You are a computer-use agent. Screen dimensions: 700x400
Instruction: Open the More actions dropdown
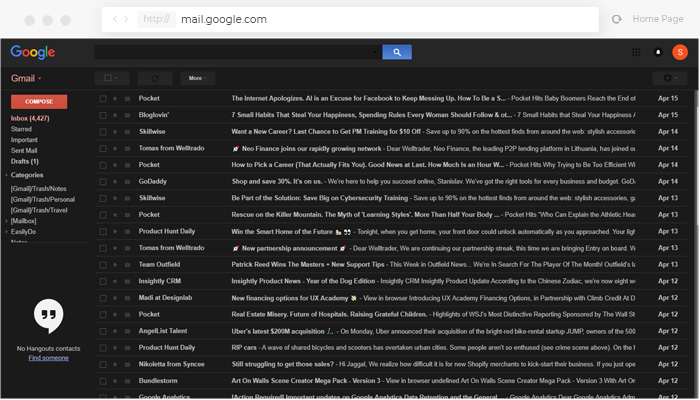click(197, 78)
